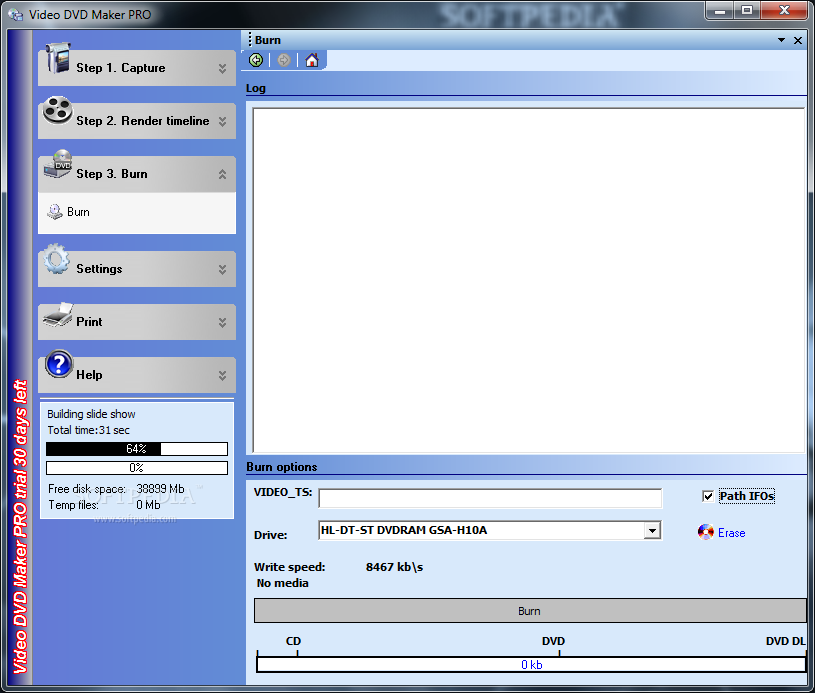Screen dimensions: 815x693
Task: Click the Total time:31 sec text
Action: coord(88,430)
